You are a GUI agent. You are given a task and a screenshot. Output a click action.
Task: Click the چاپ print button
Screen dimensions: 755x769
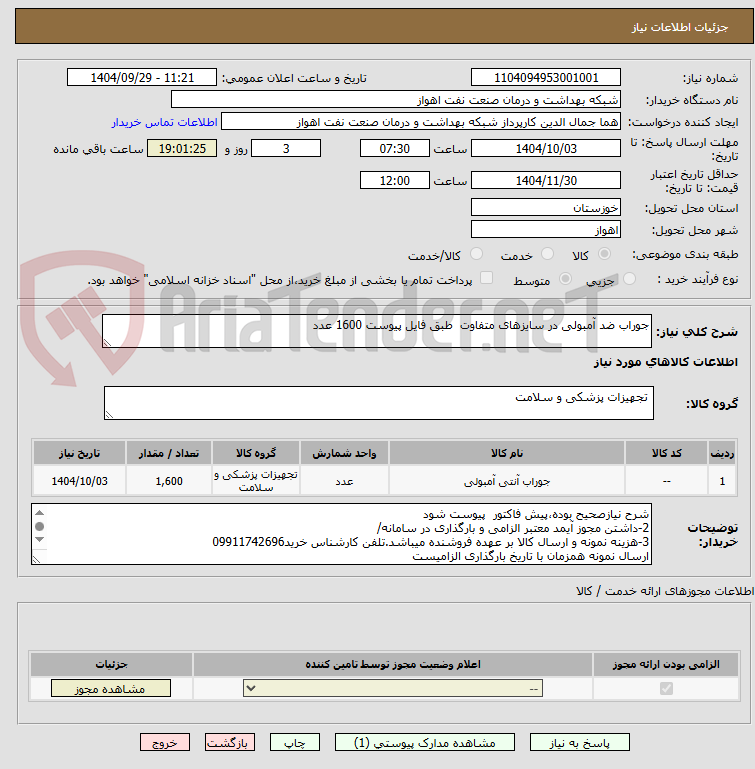pos(295,743)
